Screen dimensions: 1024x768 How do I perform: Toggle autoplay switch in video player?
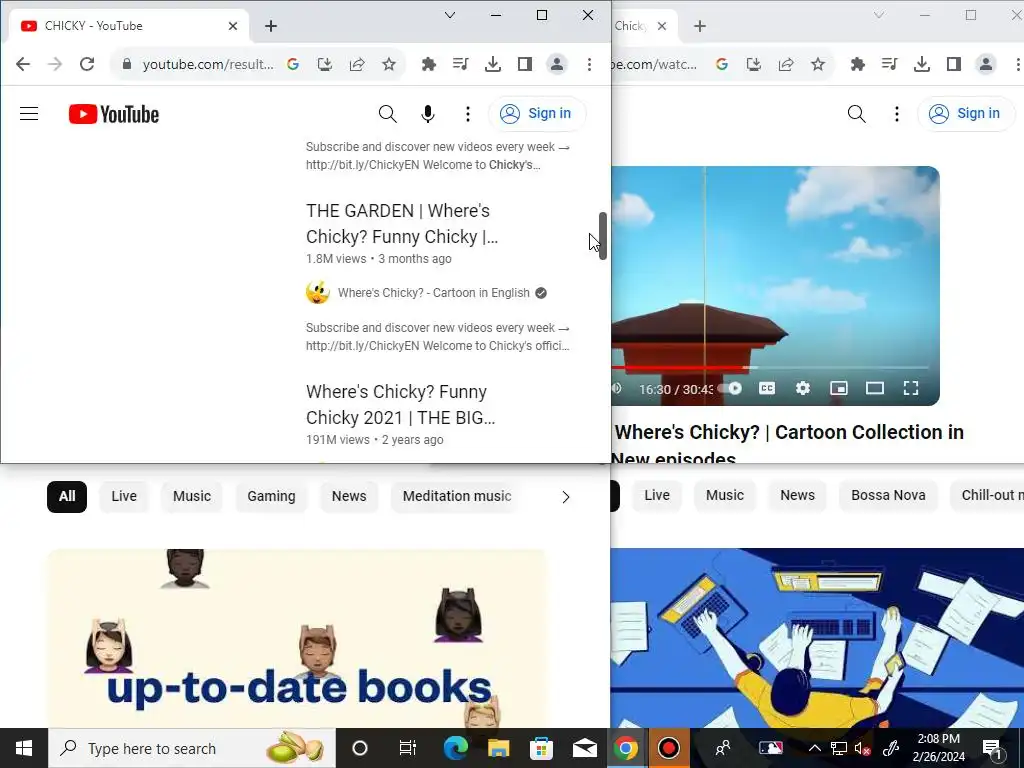click(730, 389)
